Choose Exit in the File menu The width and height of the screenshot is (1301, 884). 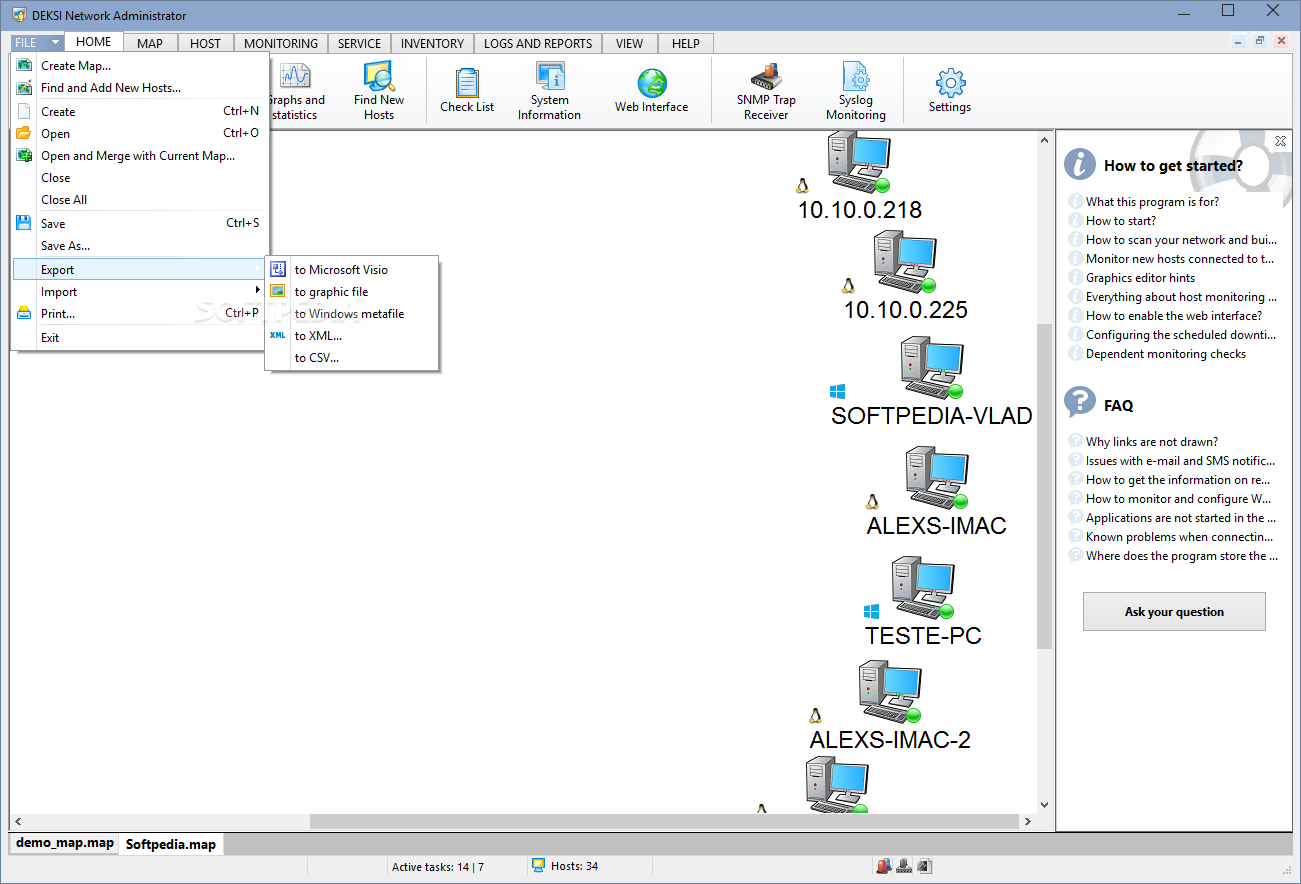pyautogui.click(x=139, y=338)
